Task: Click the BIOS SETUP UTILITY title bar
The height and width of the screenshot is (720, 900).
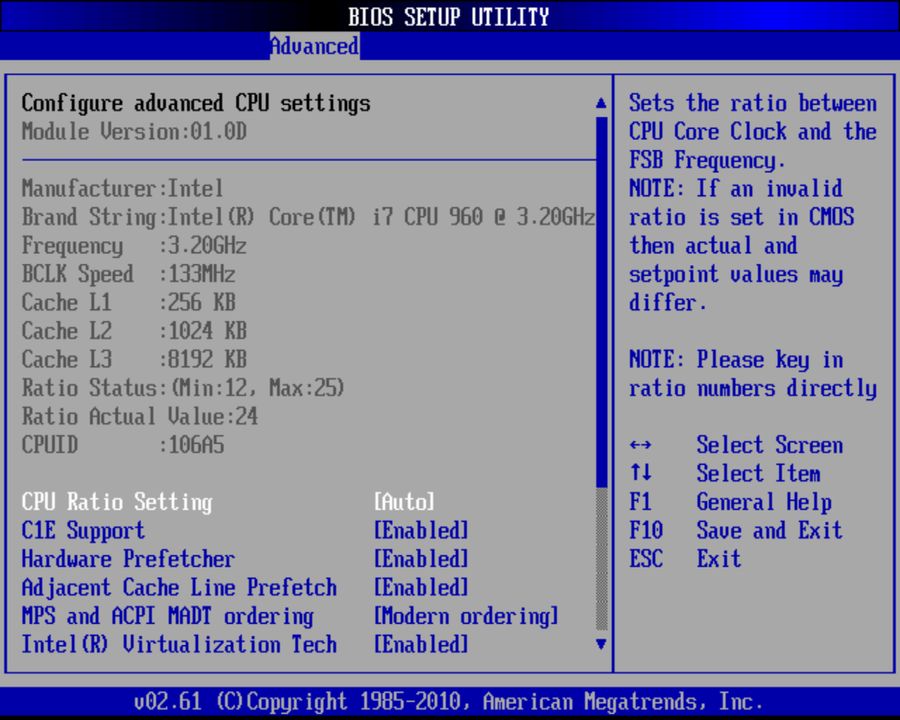Action: point(449,16)
